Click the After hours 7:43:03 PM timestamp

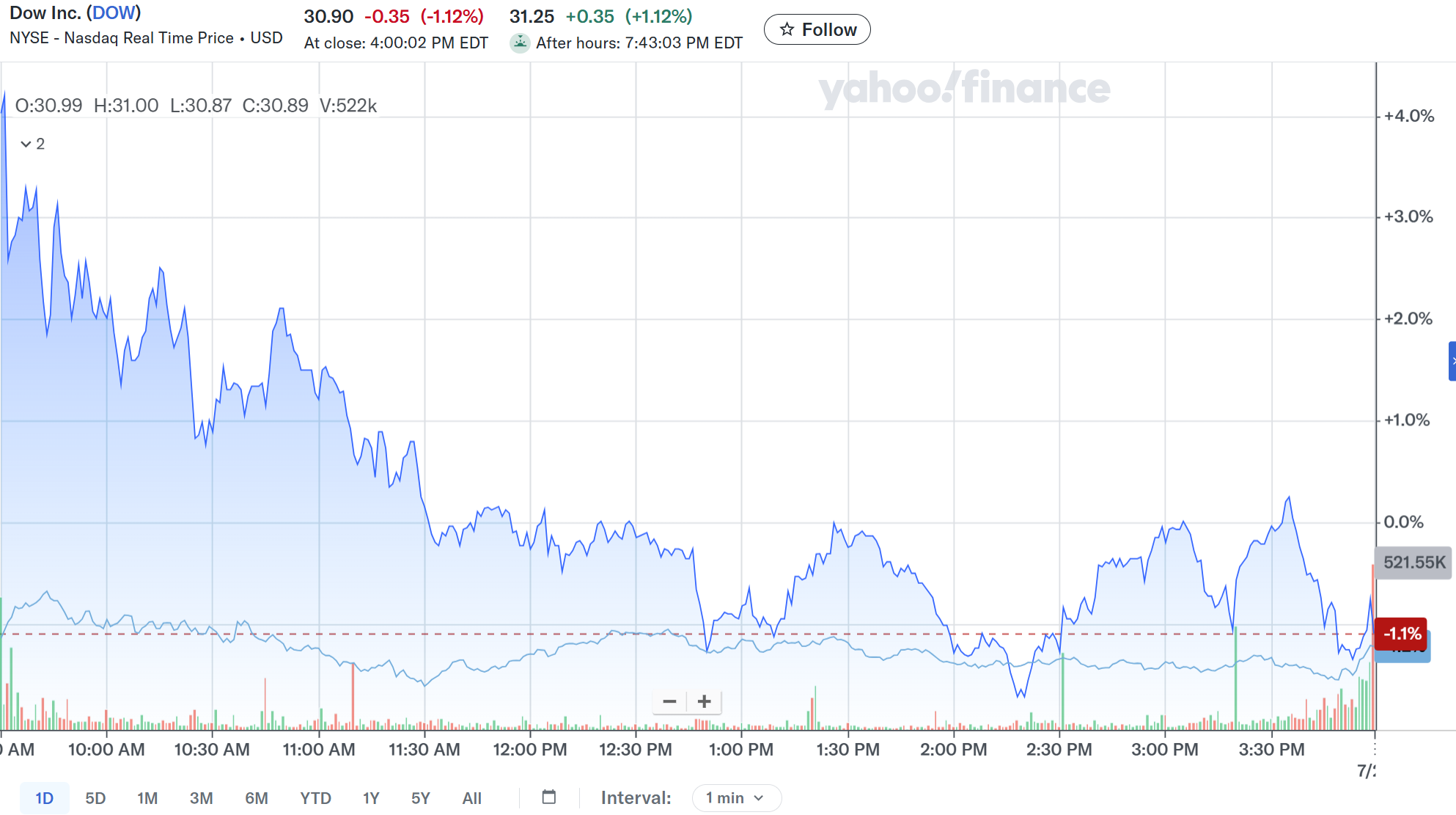639,43
